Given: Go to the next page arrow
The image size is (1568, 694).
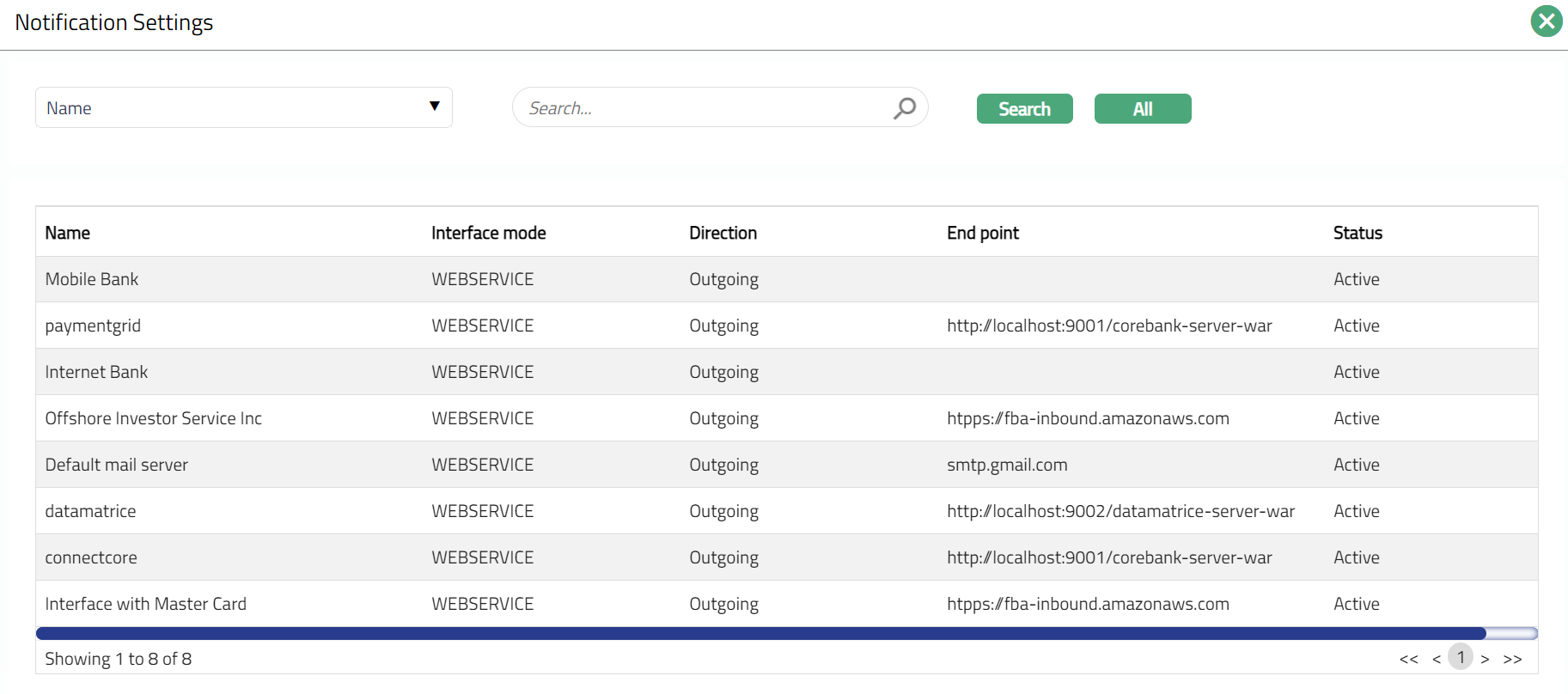Looking at the screenshot, I should [1485, 660].
